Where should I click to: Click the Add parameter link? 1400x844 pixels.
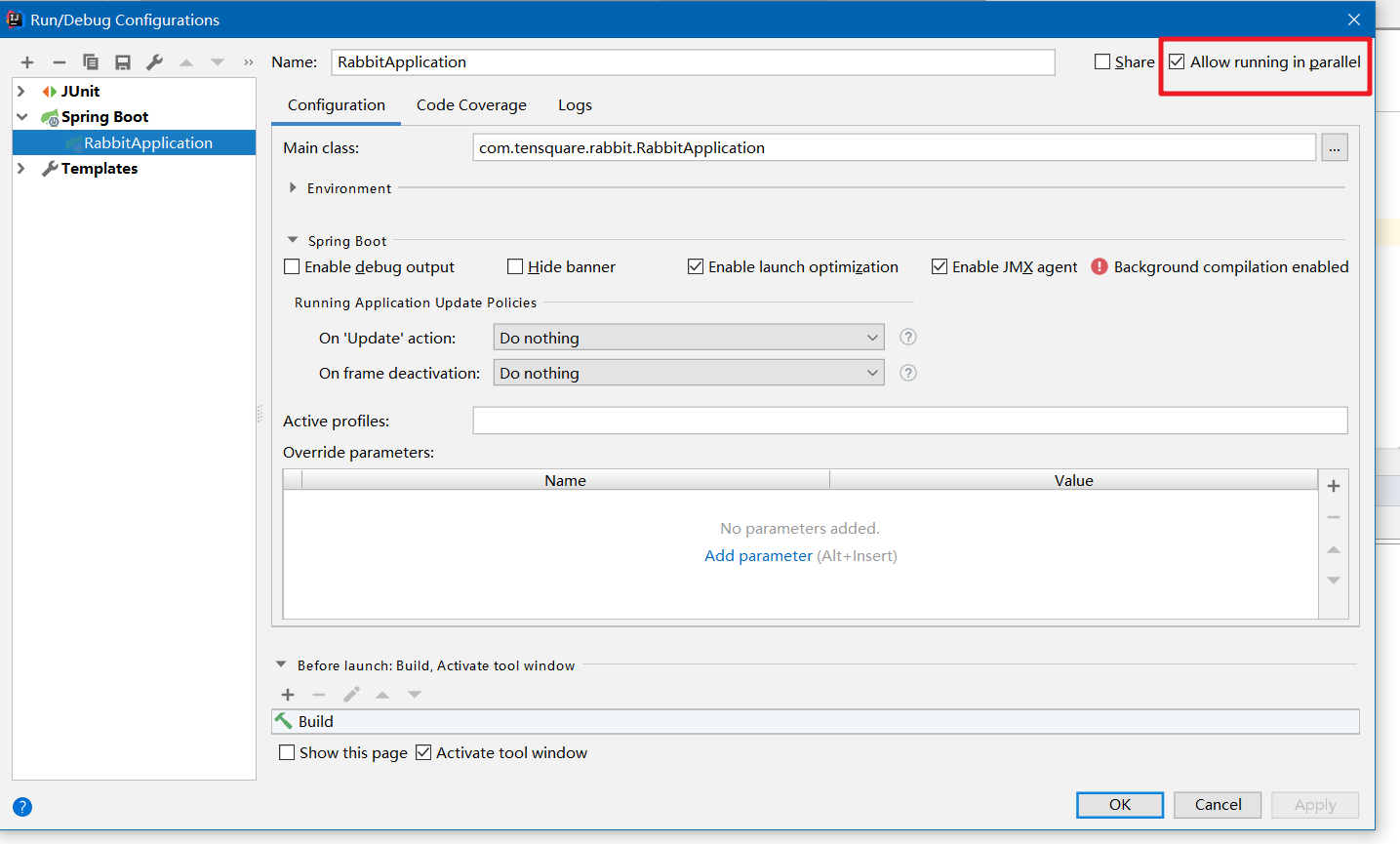pos(758,555)
